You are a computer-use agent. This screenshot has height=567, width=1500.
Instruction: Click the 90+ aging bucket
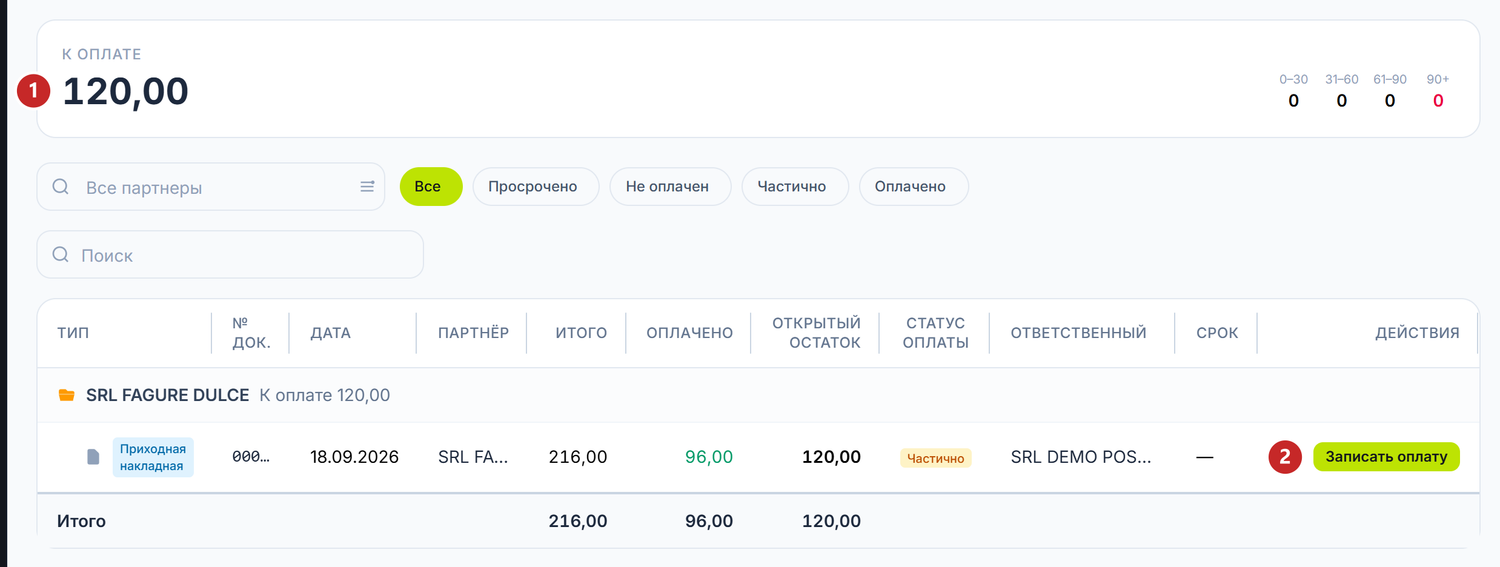tap(1438, 91)
